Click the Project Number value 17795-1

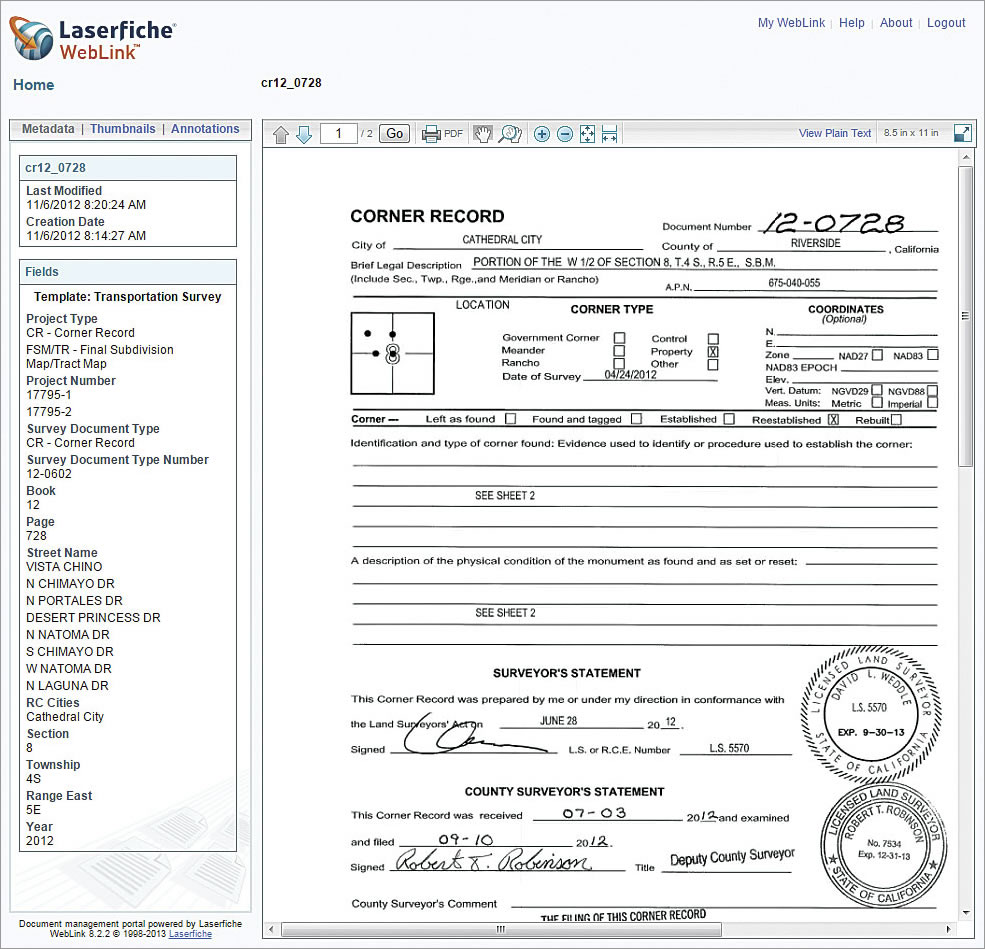[48, 395]
